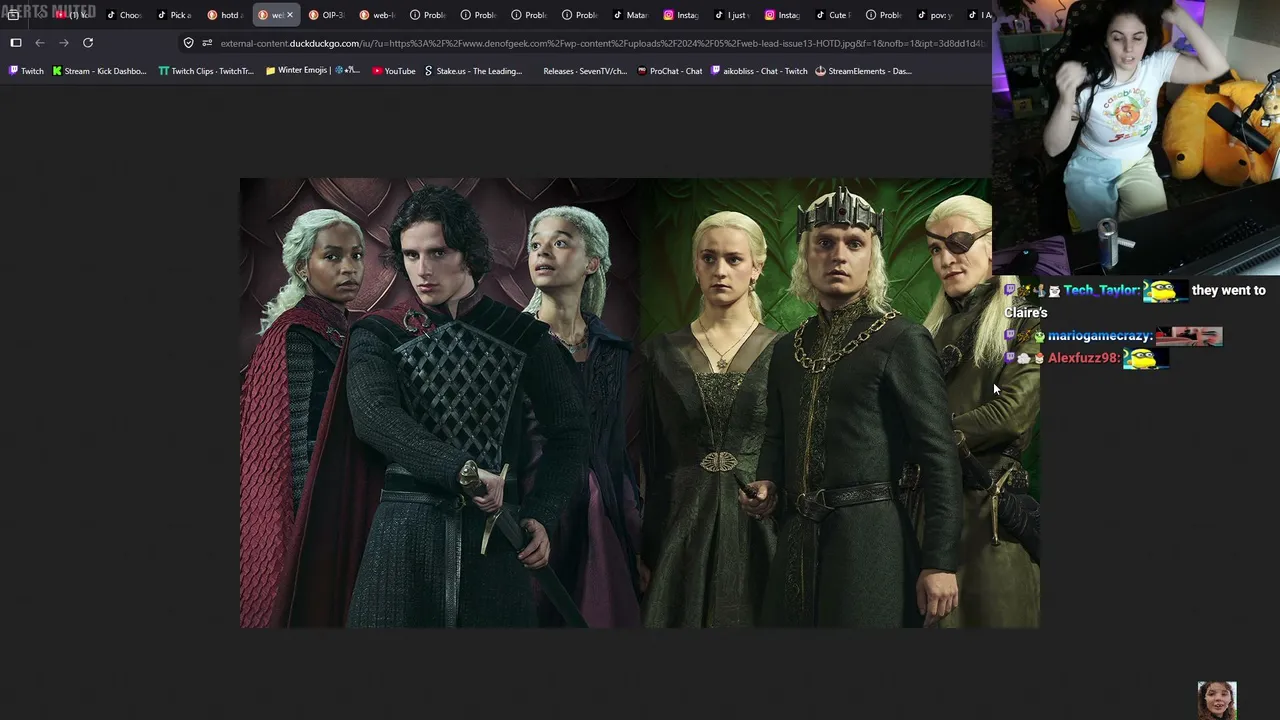1280x720 pixels.
Task: Open site permissions icon in address bar
Action: pos(207,43)
